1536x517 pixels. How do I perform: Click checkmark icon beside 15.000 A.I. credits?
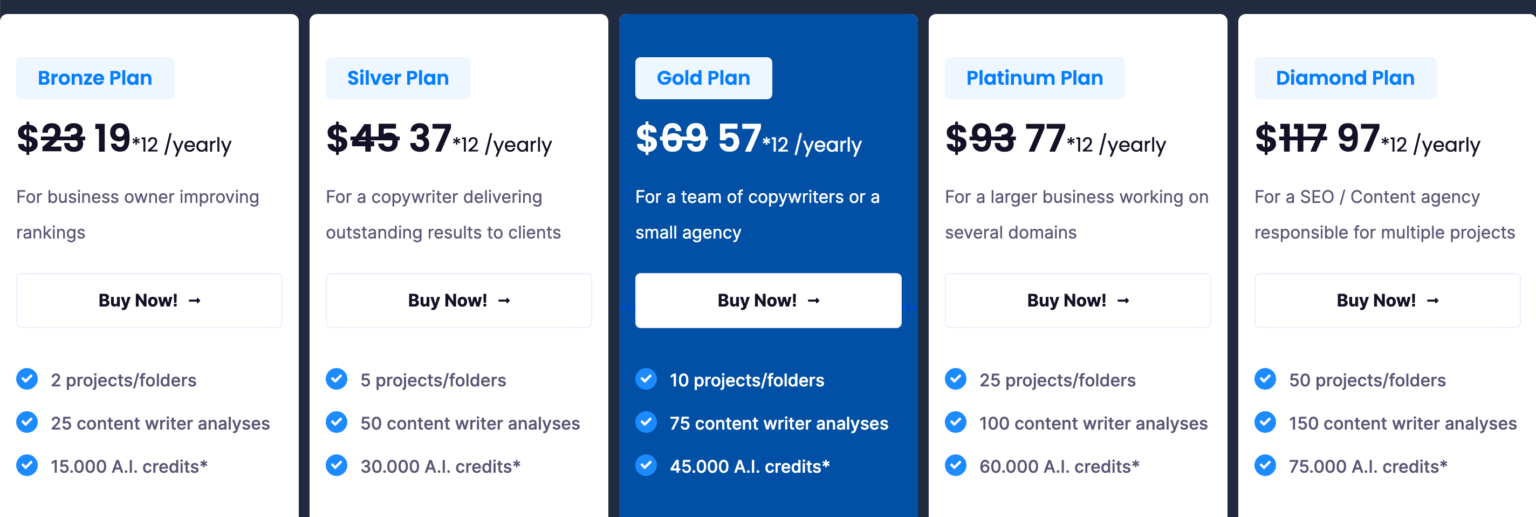(27, 465)
